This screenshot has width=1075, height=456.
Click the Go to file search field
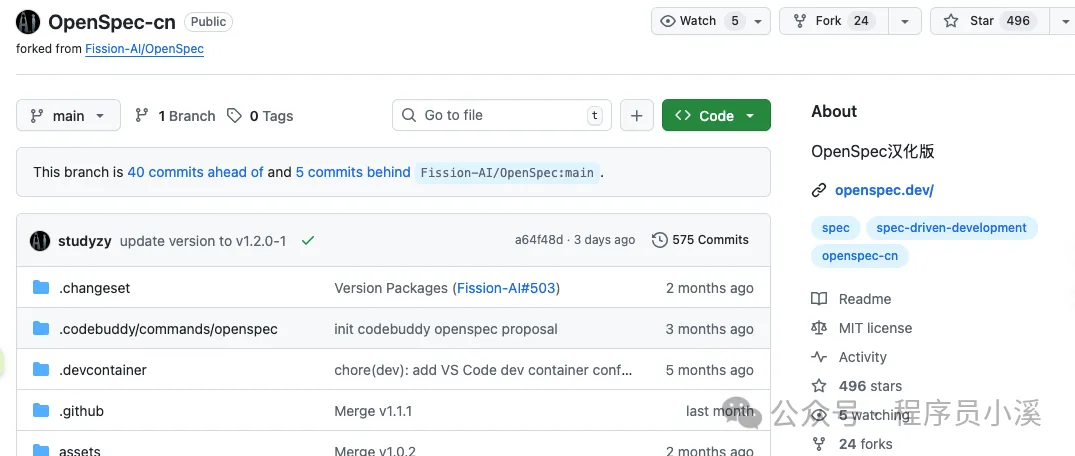502,115
